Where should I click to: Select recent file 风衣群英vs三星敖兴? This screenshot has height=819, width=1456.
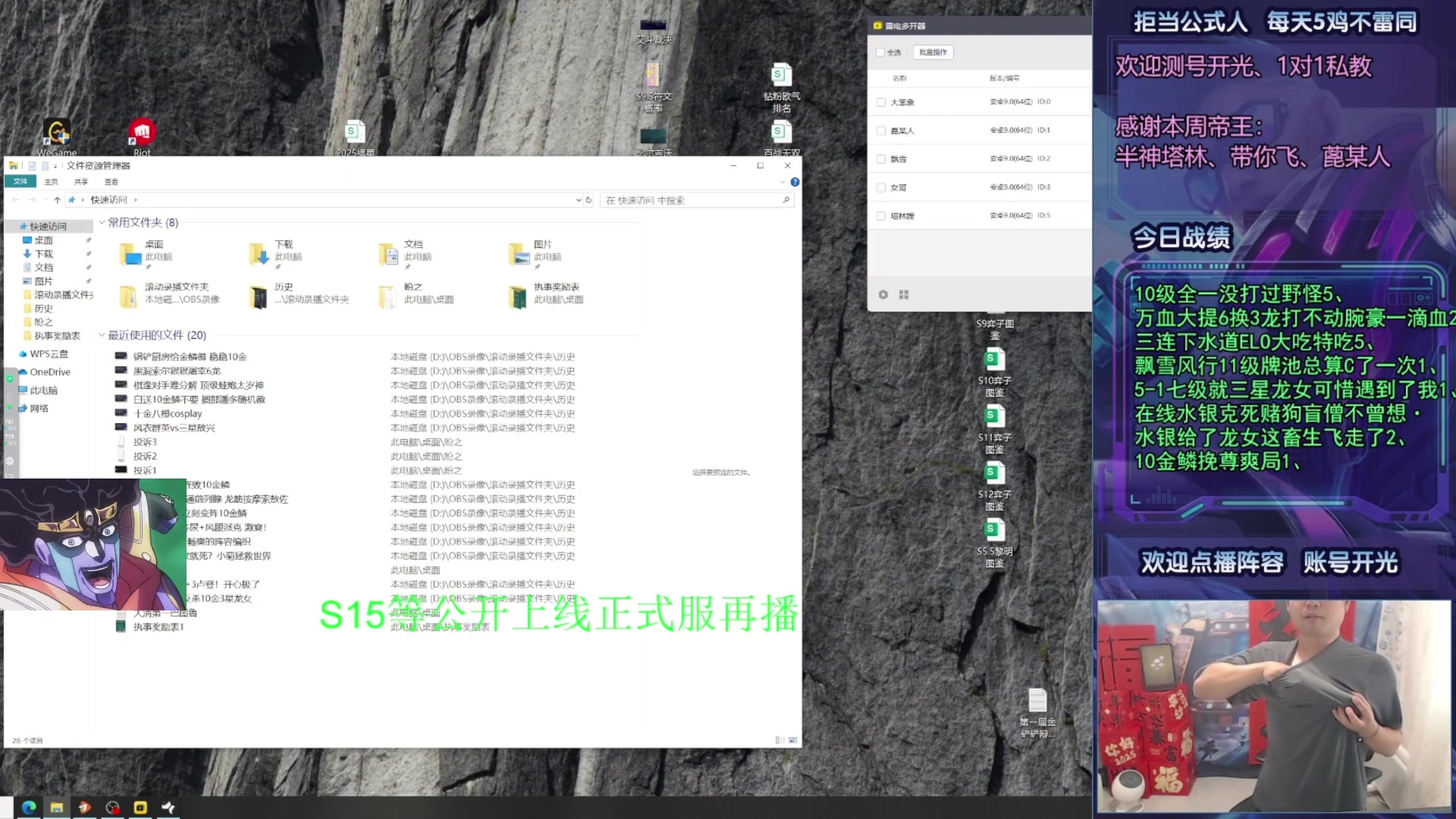pyautogui.click(x=174, y=428)
